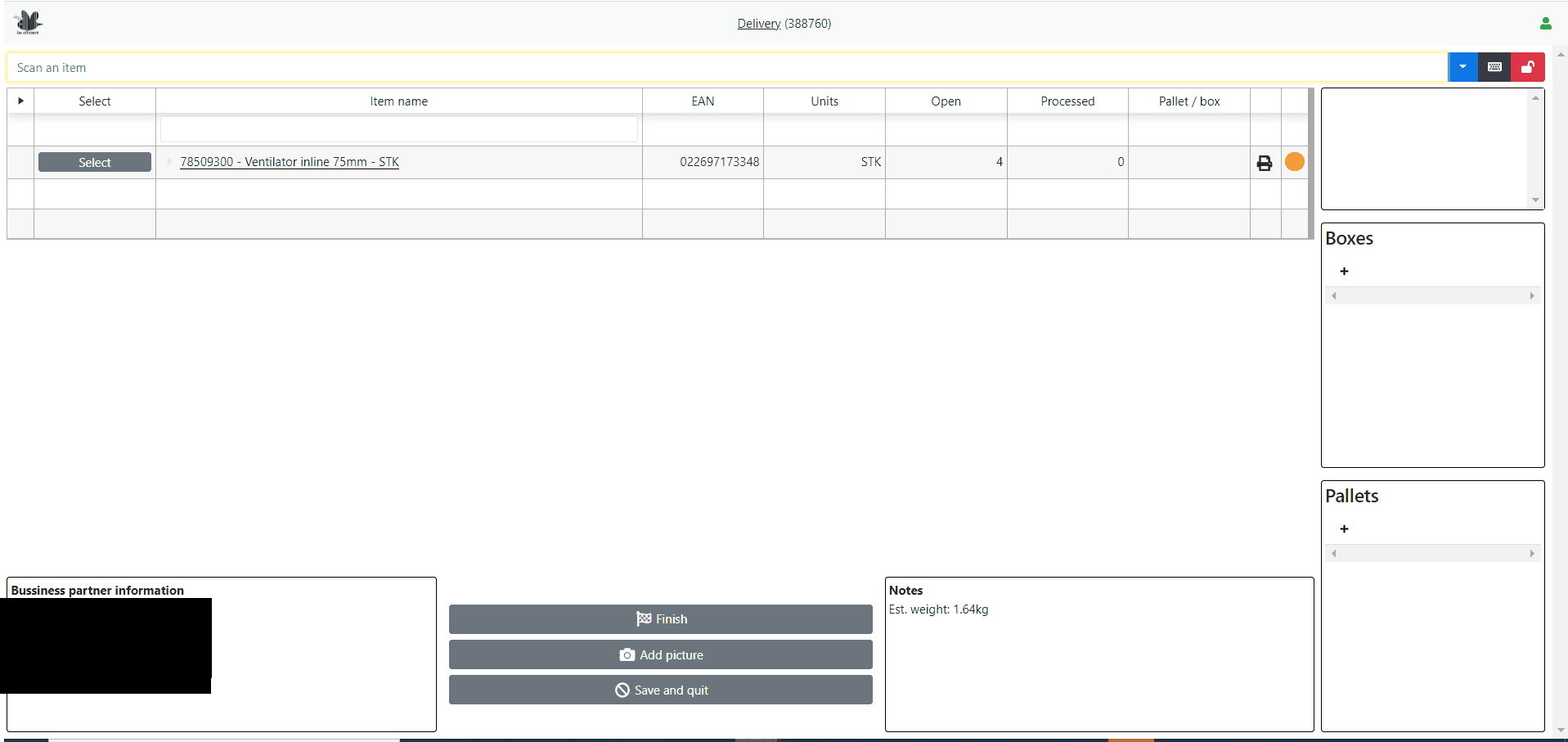Click Processed quantity 0 cell
Screen dimensions: 1568x742
coord(1067,162)
